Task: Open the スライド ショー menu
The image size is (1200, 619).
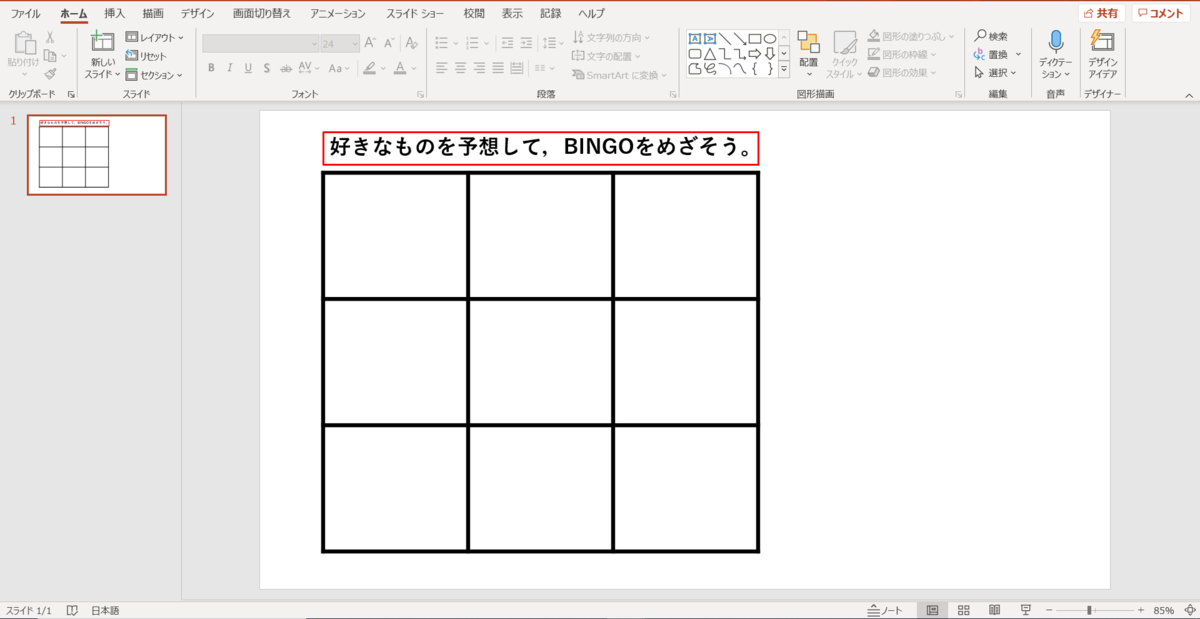Action: [x=417, y=13]
